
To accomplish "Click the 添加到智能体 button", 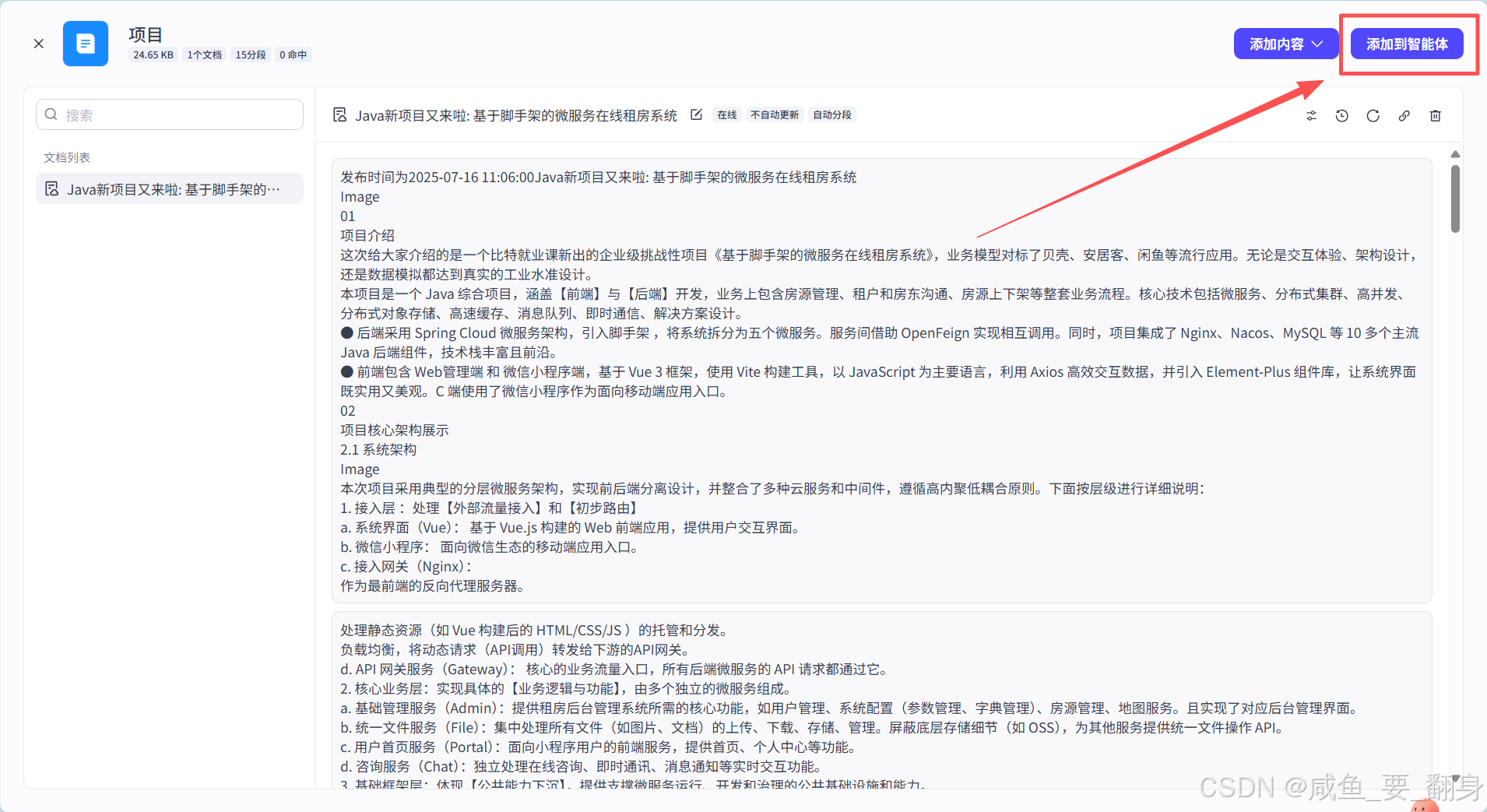I will (1407, 44).
